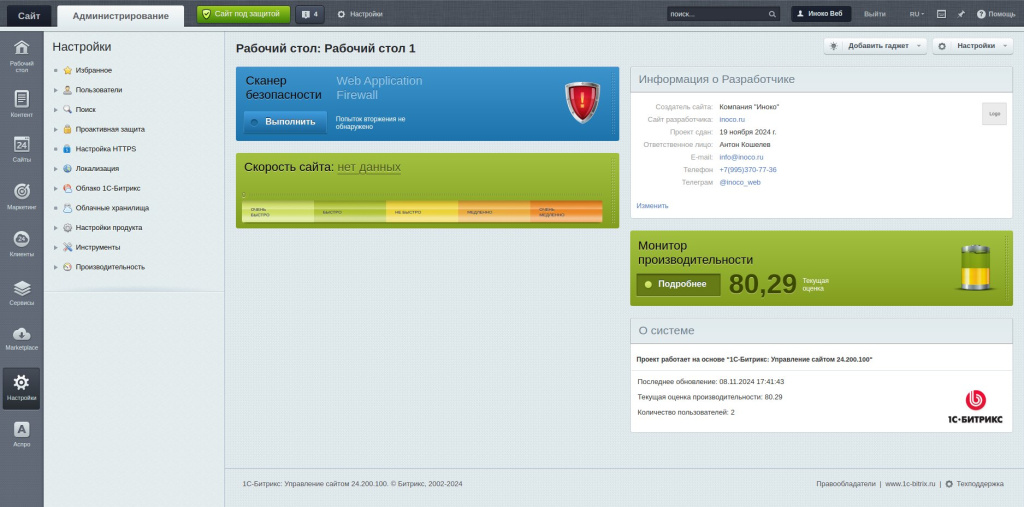
Task: Open the Правообладатели footer link
Action: click(x=846, y=484)
